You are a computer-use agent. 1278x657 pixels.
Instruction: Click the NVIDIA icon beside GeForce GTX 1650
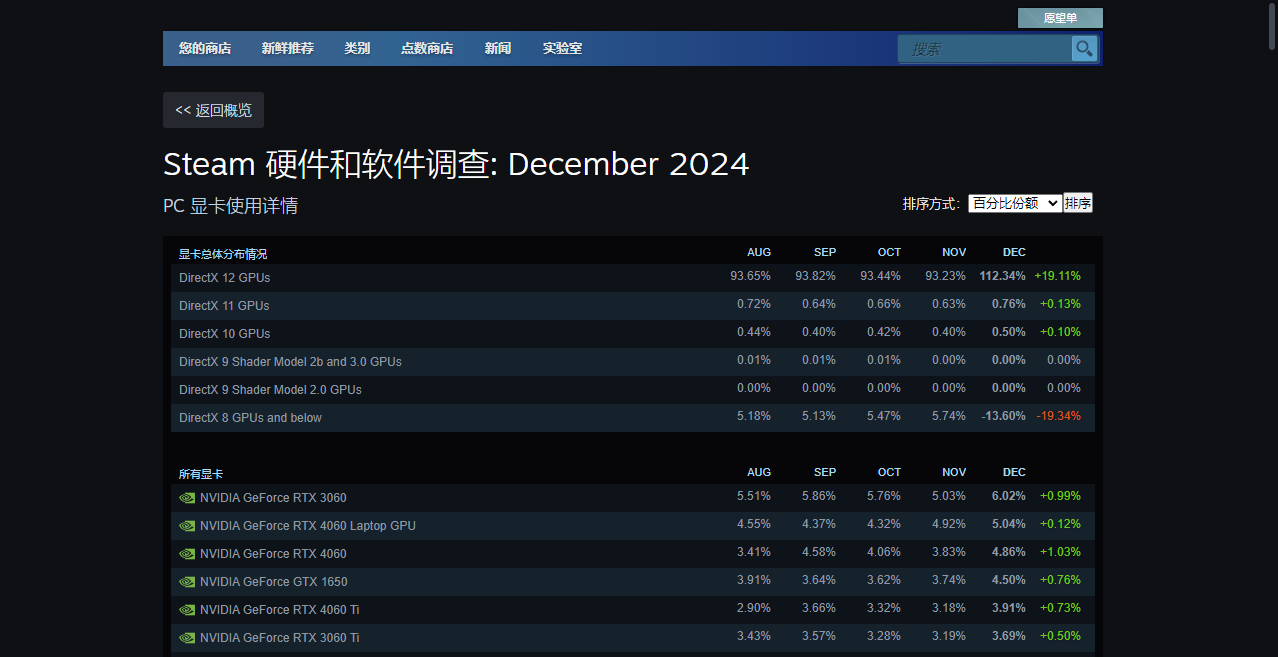coord(187,581)
